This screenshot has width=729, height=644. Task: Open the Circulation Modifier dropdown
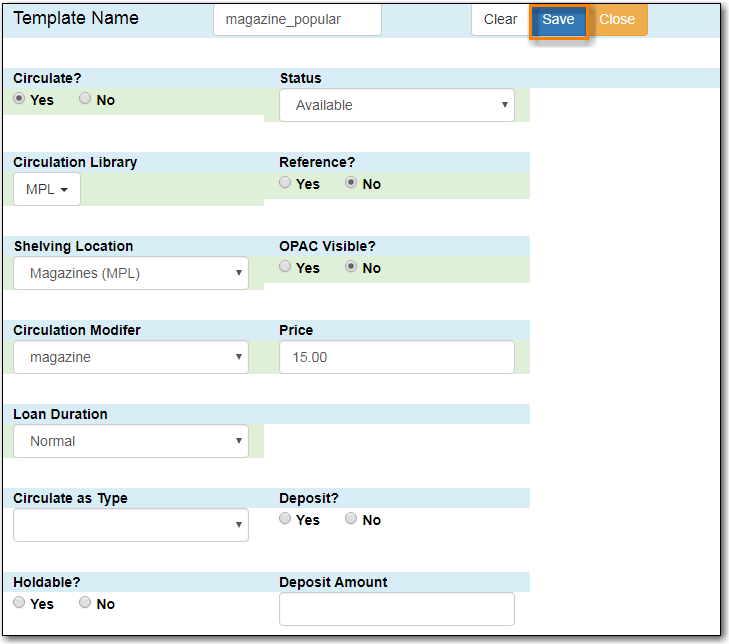[131, 357]
